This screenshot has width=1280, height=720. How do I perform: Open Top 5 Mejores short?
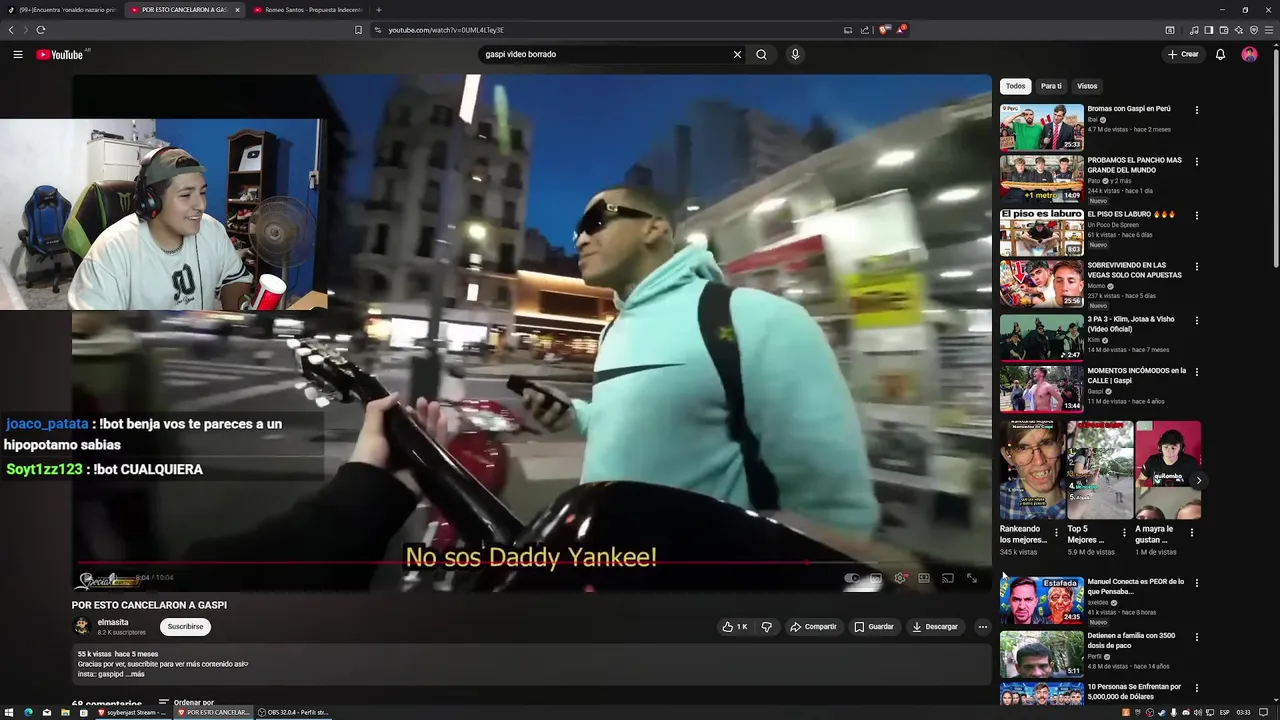coord(1100,470)
